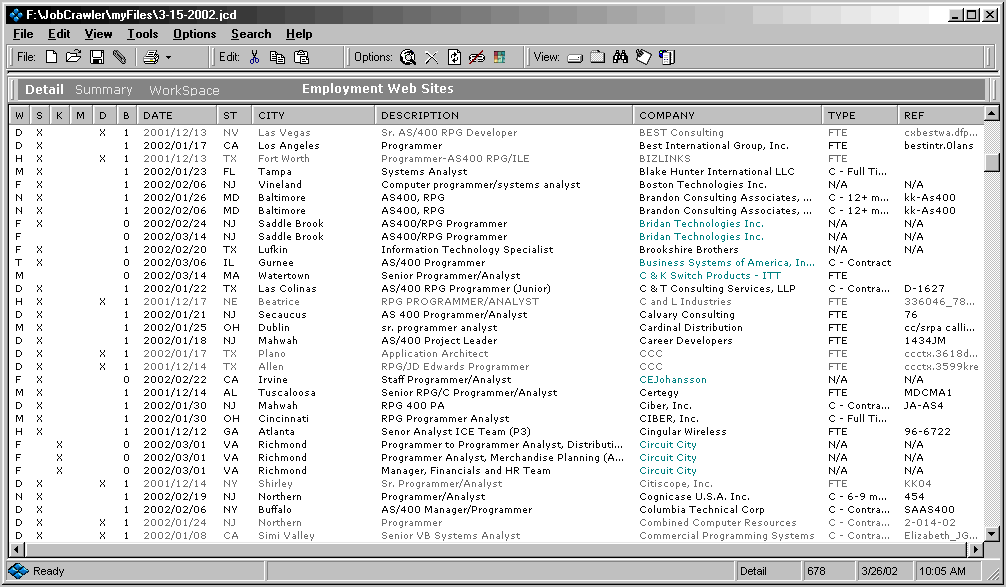1006x587 pixels.
Task: Click the horizontal scrollbar right arrow
Action: (x=976, y=549)
